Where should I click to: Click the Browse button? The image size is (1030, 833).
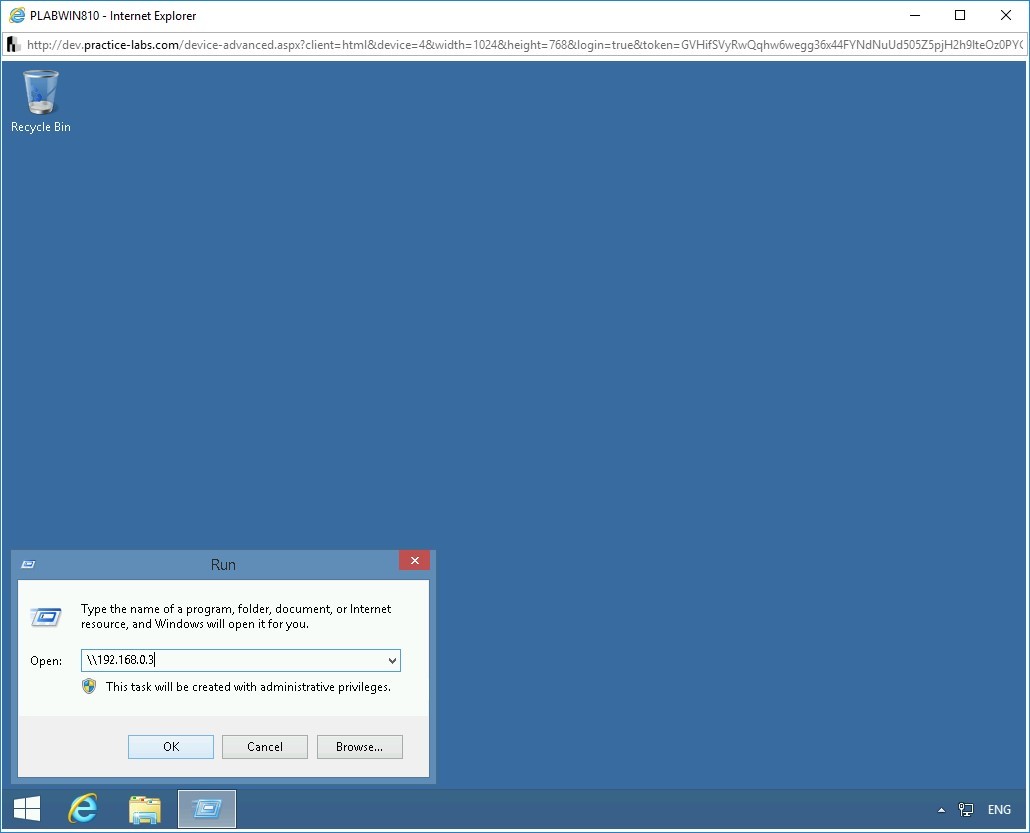(x=359, y=746)
